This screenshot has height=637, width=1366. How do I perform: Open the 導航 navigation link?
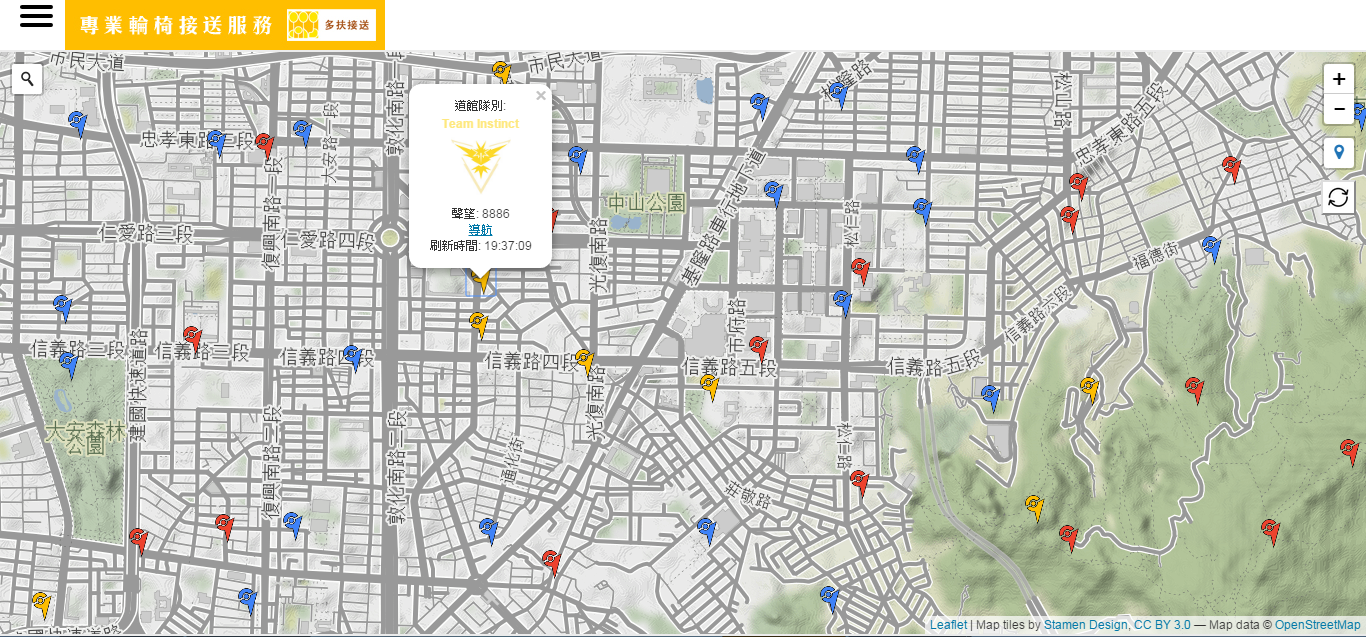tap(480, 230)
